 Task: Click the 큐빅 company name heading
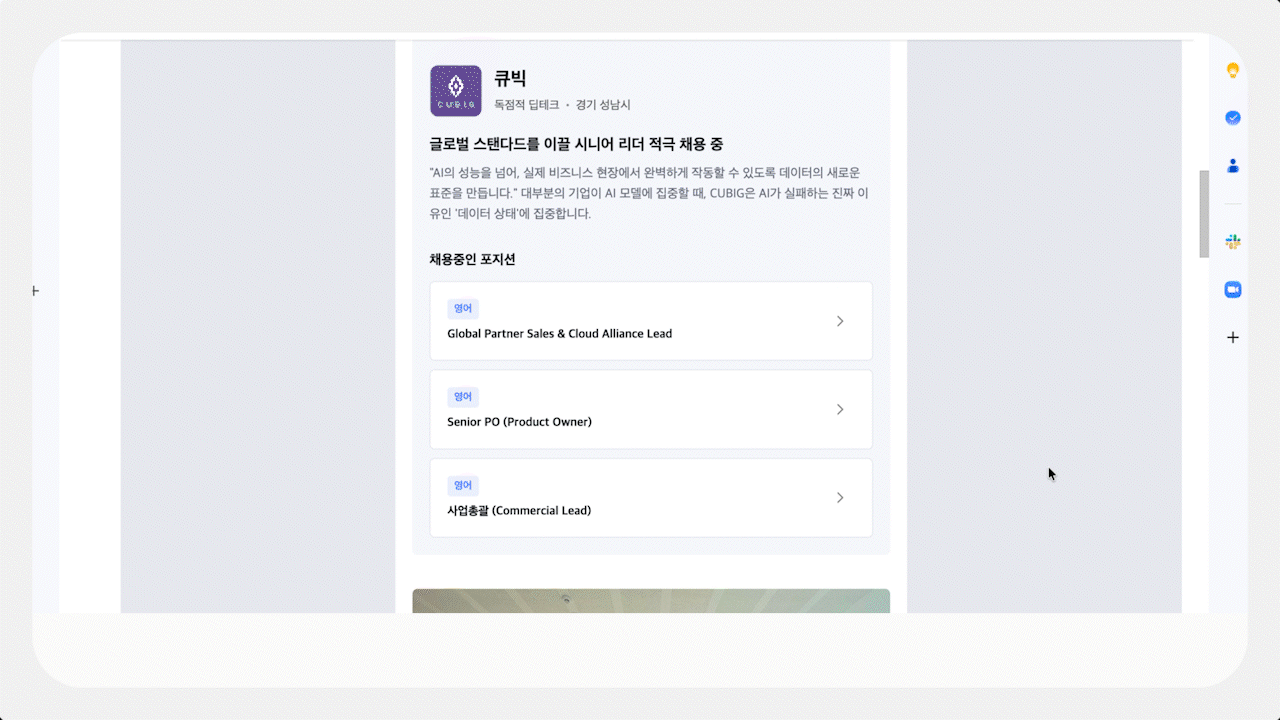tap(510, 79)
